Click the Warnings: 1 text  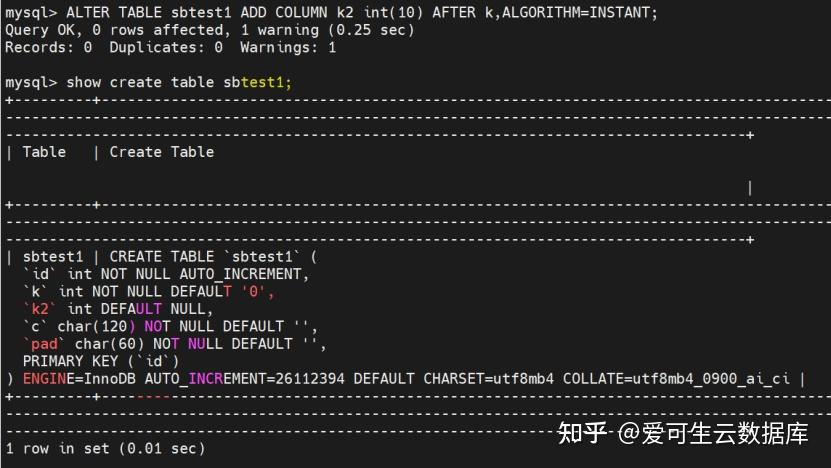(288, 48)
